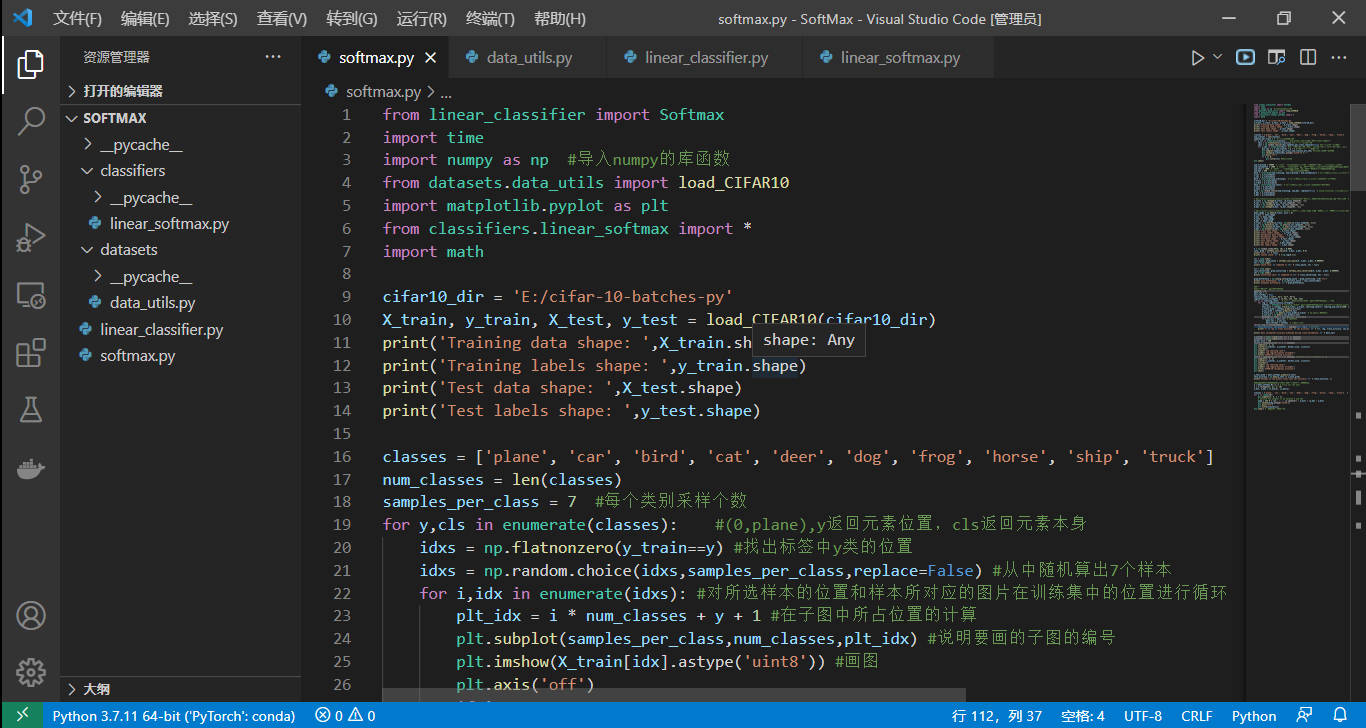The width and height of the screenshot is (1366, 728).
Task: Open the 运行(R) menu
Action: 422,19
